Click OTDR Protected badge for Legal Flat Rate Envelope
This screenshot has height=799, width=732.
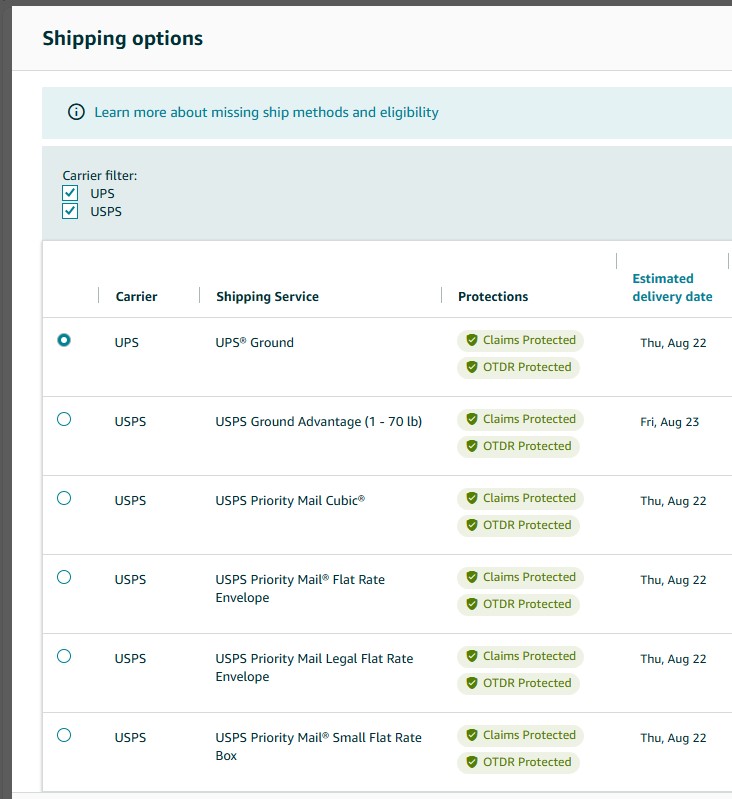(x=518, y=683)
